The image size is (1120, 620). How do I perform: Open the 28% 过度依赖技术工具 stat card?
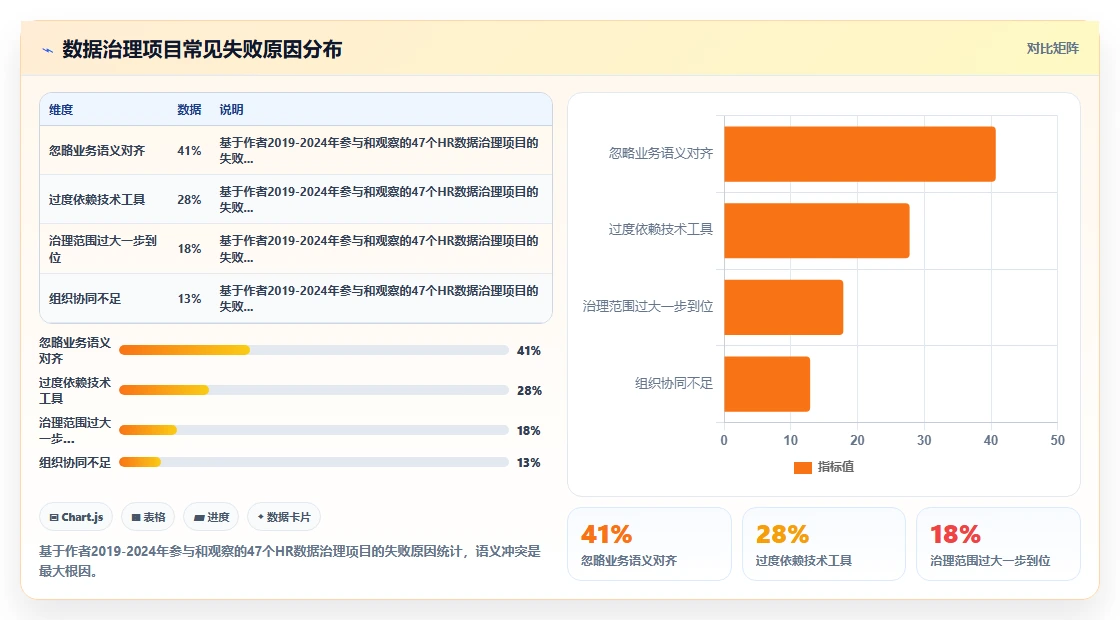point(824,544)
